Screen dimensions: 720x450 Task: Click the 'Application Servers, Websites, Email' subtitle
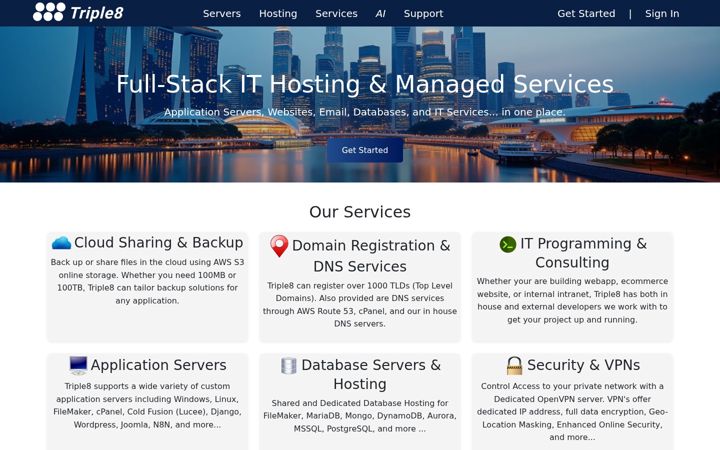[365, 112]
